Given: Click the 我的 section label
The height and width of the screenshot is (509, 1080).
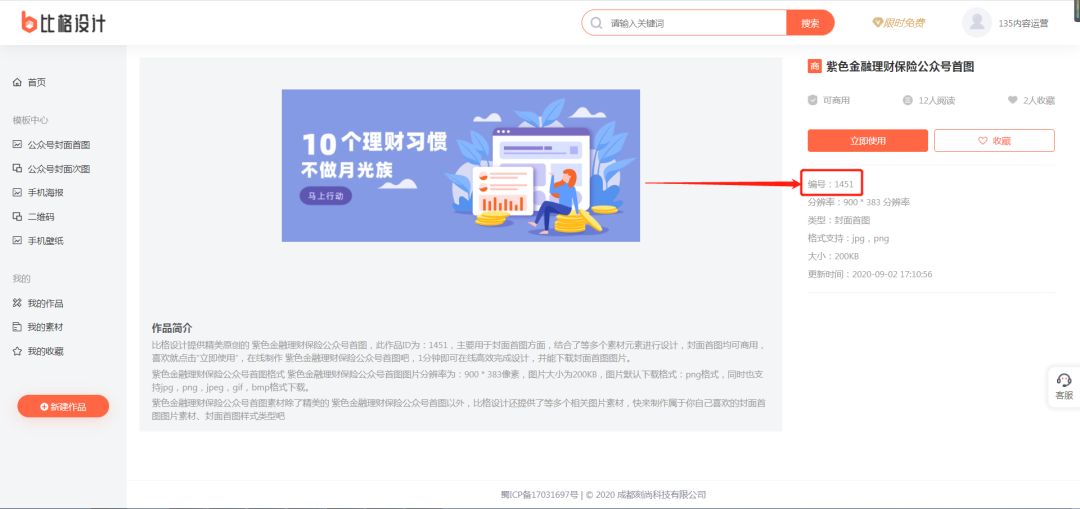Looking at the screenshot, I should [21, 279].
